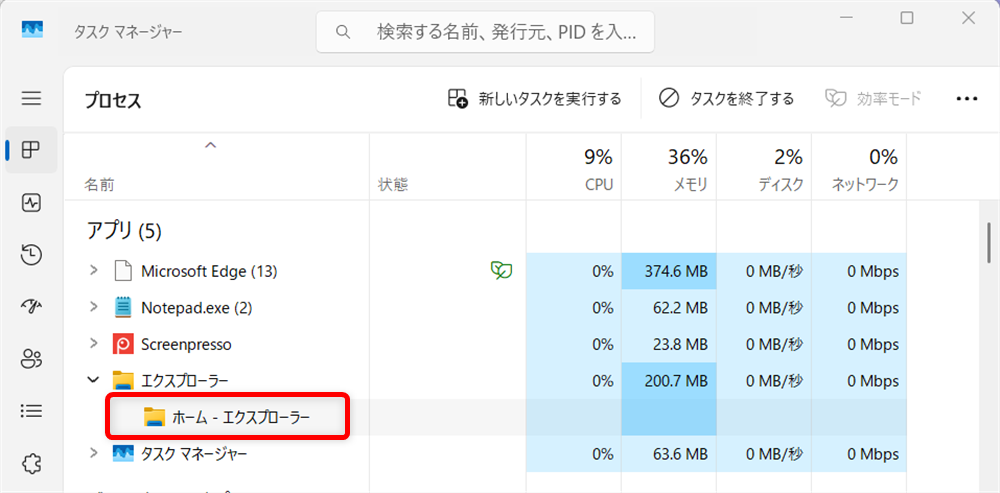Click the 効率モード button
This screenshot has height=493, width=1000.
(873, 99)
